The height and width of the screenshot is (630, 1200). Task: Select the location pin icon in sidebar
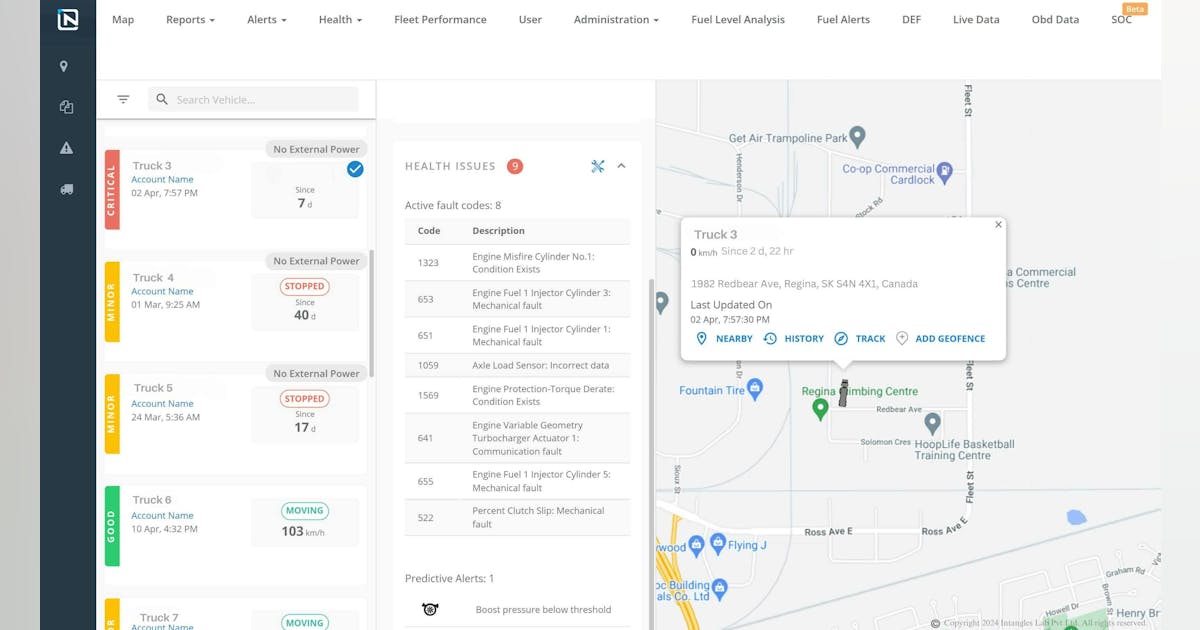pos(65,66)
